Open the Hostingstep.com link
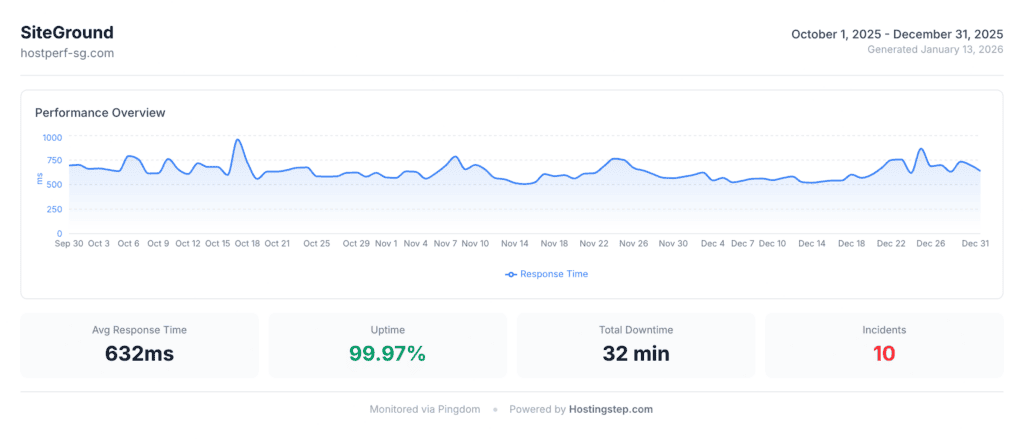Image resolution: width=1024 pixels, height=440 pixels. (611, 409)
